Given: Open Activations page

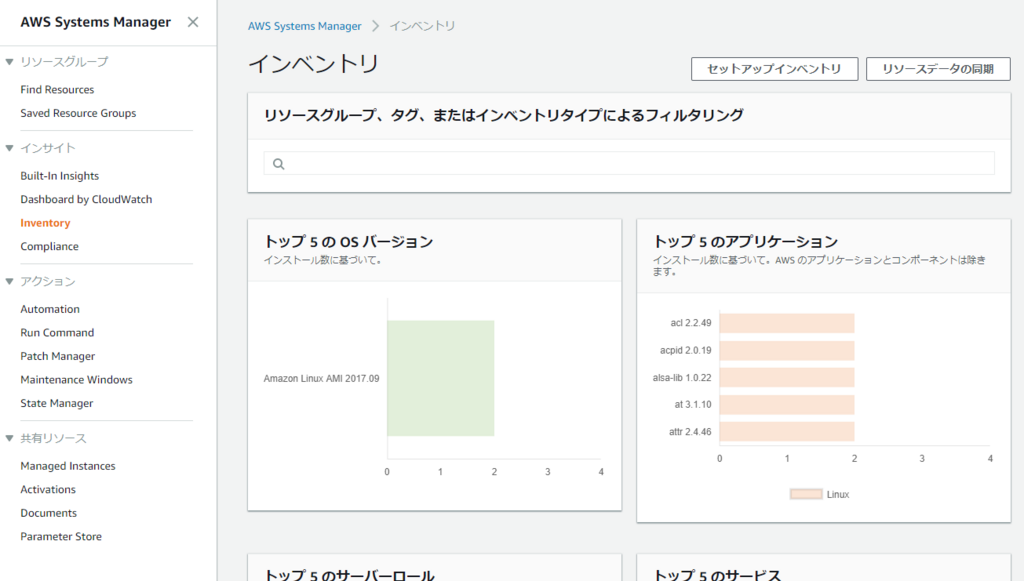Looking at the screenshot, I should pos(48,489).
